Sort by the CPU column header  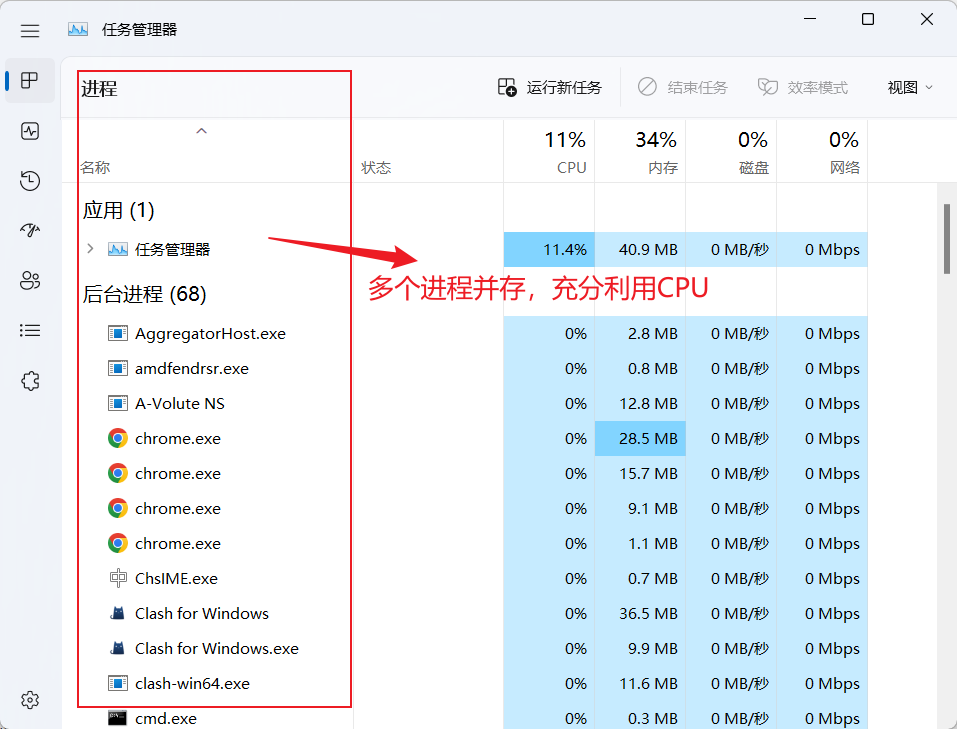(x=549, y=151)
